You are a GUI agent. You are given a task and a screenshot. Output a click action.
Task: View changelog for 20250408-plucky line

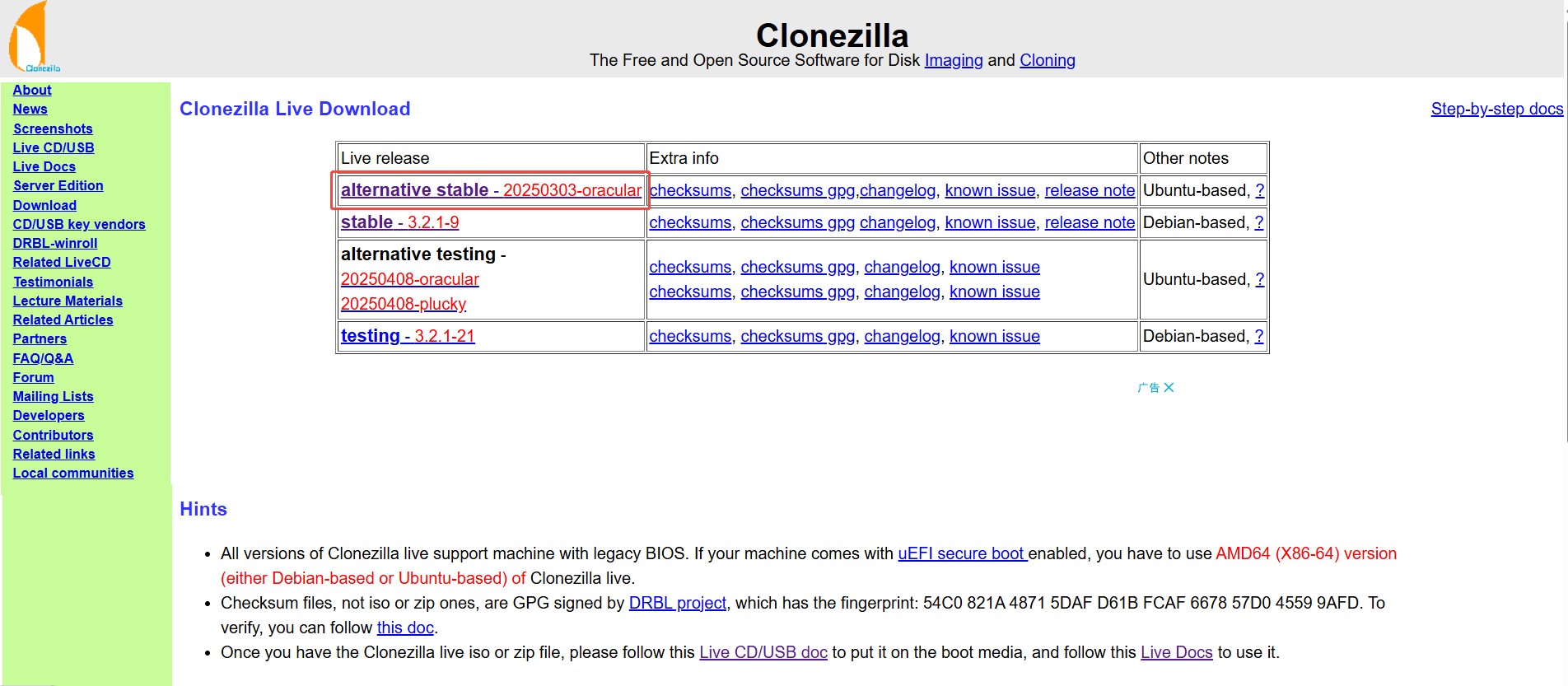(x=902, y=292)
